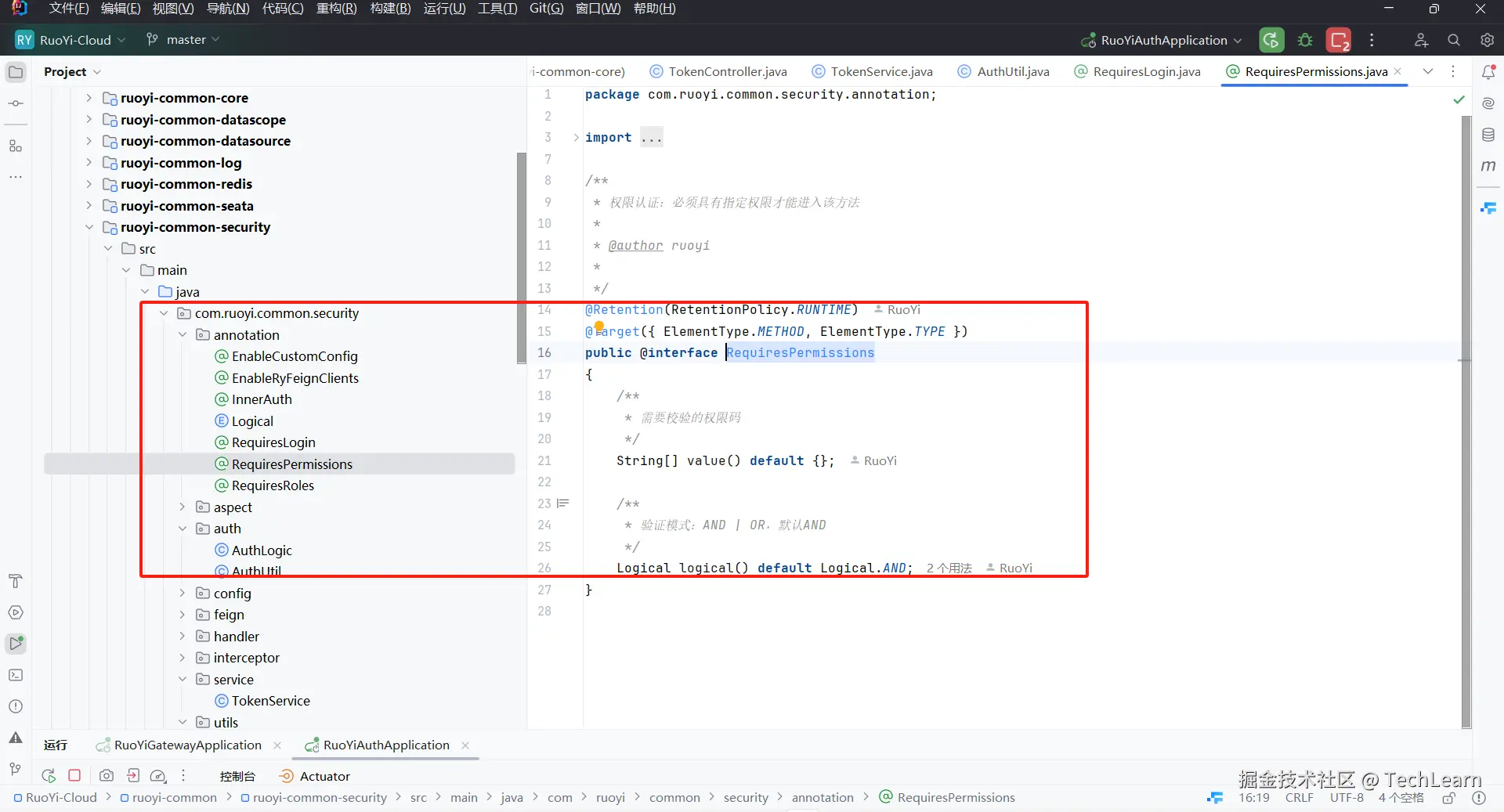Click CRLF line separator in status bar
Image resolution: width=1504 pixels, height=812 pixels.
pos(1300,798)
